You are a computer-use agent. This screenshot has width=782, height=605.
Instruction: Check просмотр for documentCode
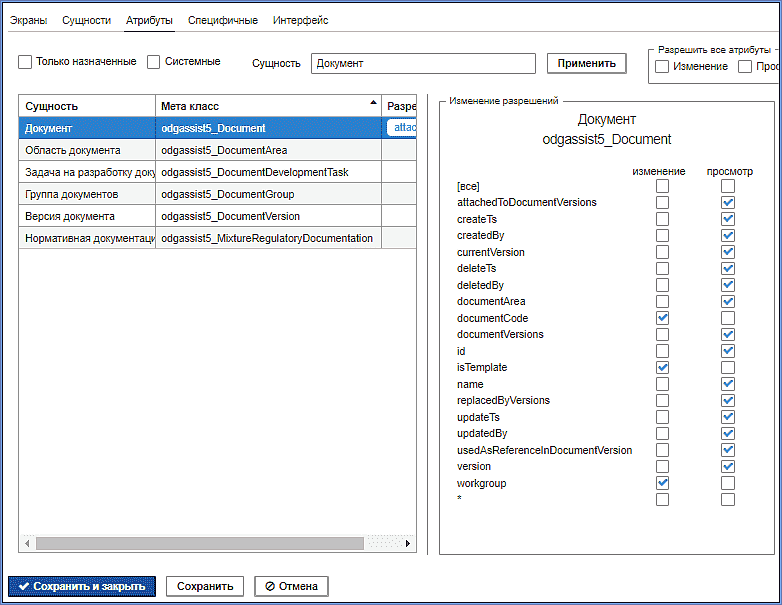click(x=728, y=318)
